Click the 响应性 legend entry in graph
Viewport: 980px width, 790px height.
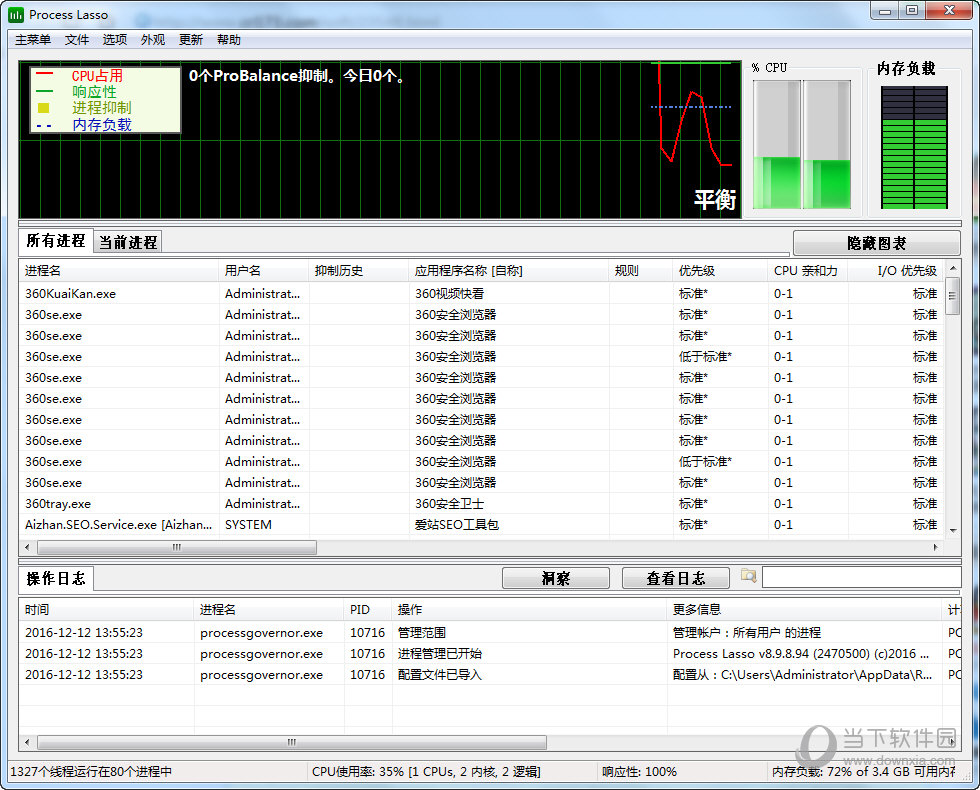click(94, 92)
